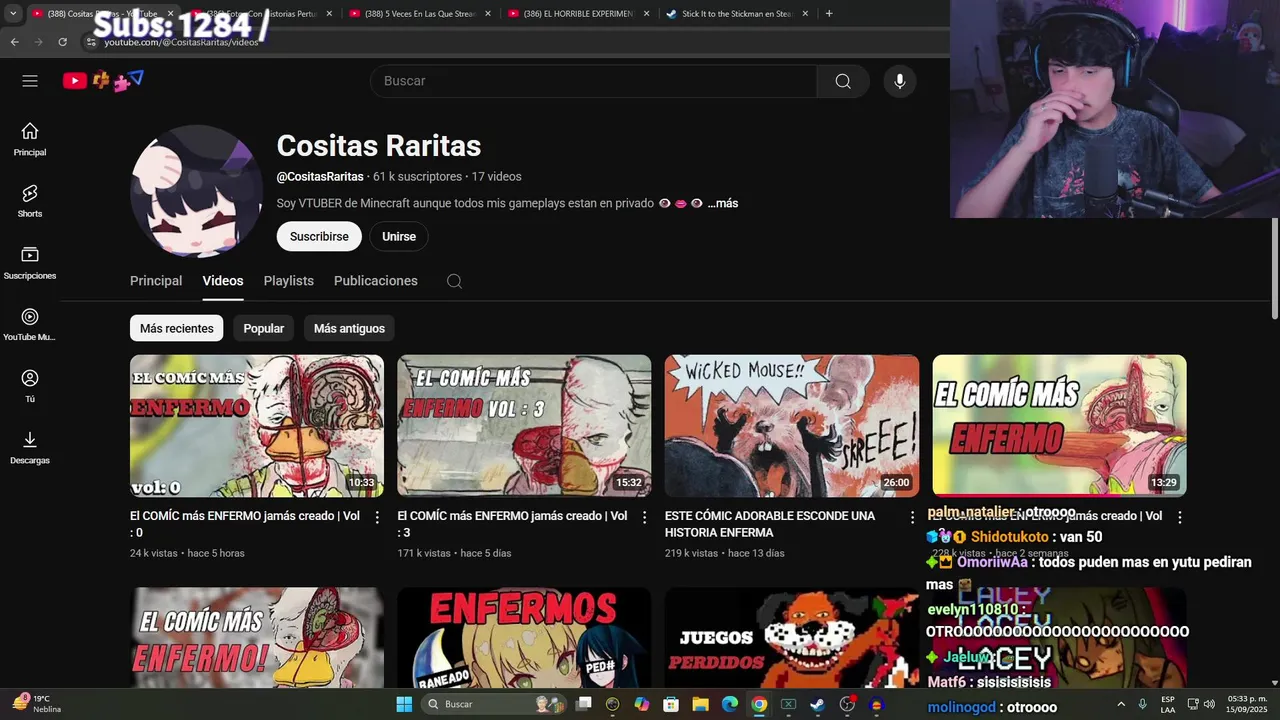The image size is (1280, 720).
Task: Open Steam from the taskbar
Action: tap(817, 704)
